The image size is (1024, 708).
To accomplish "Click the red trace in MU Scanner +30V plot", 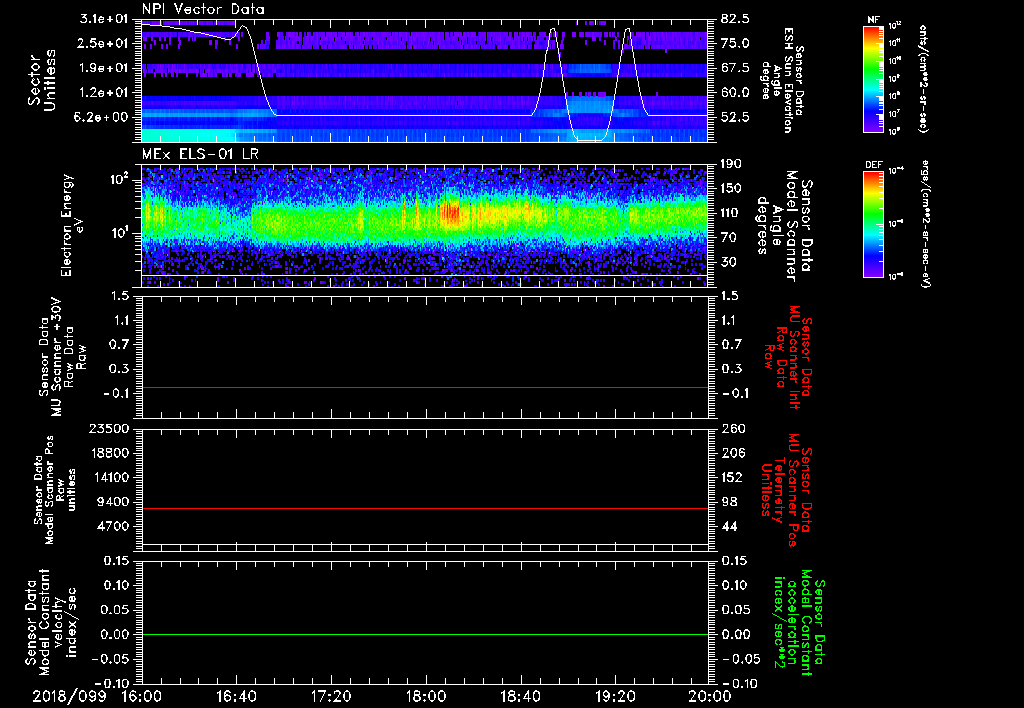I will (425, 387).
